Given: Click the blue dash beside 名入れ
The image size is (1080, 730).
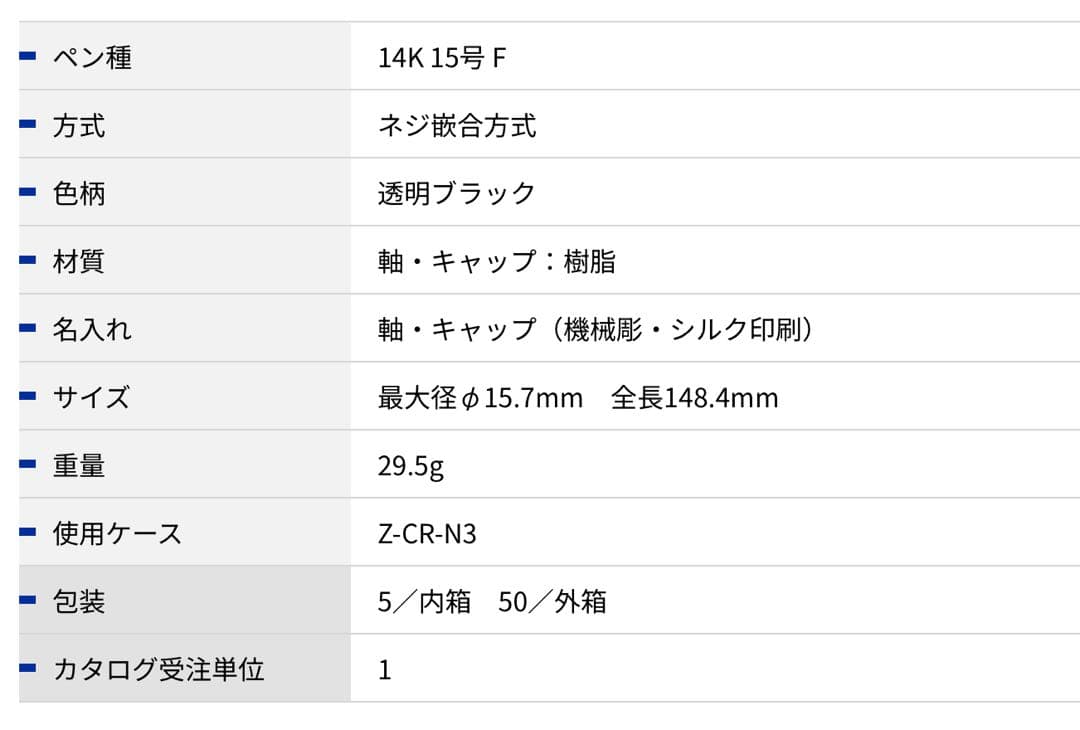Looking at the screenshot, I should (x=28, y=328).
